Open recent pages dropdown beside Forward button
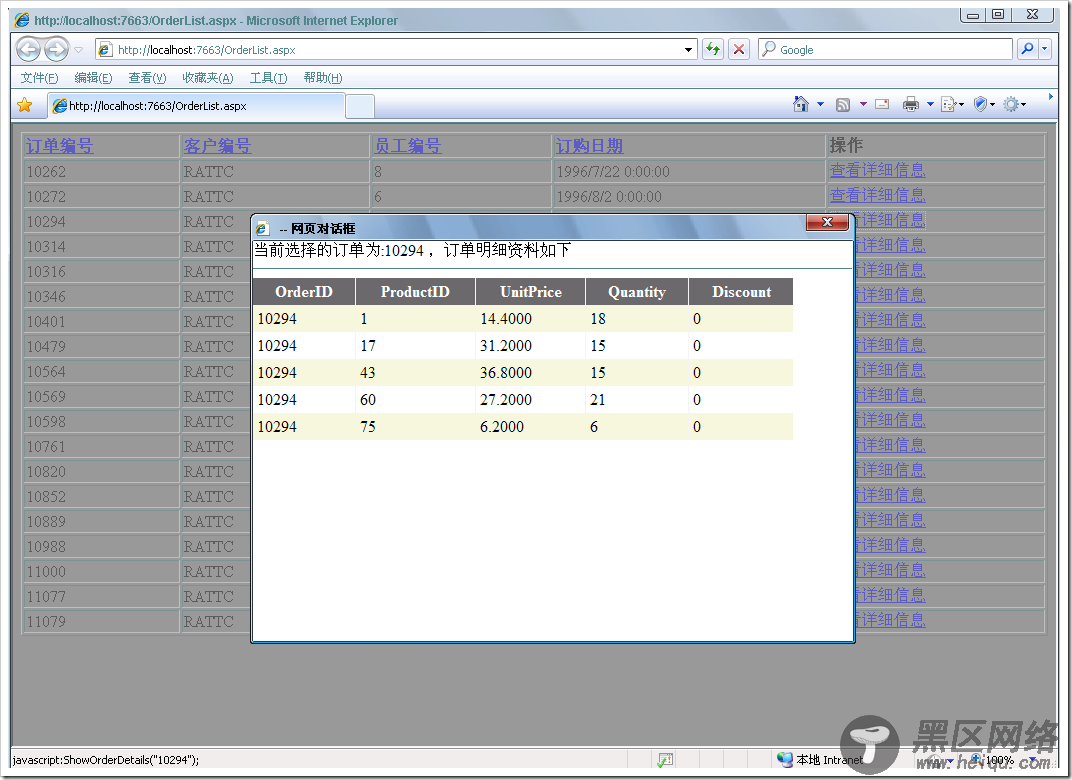Screen dimensions: 1072x780 coord(78,50)
